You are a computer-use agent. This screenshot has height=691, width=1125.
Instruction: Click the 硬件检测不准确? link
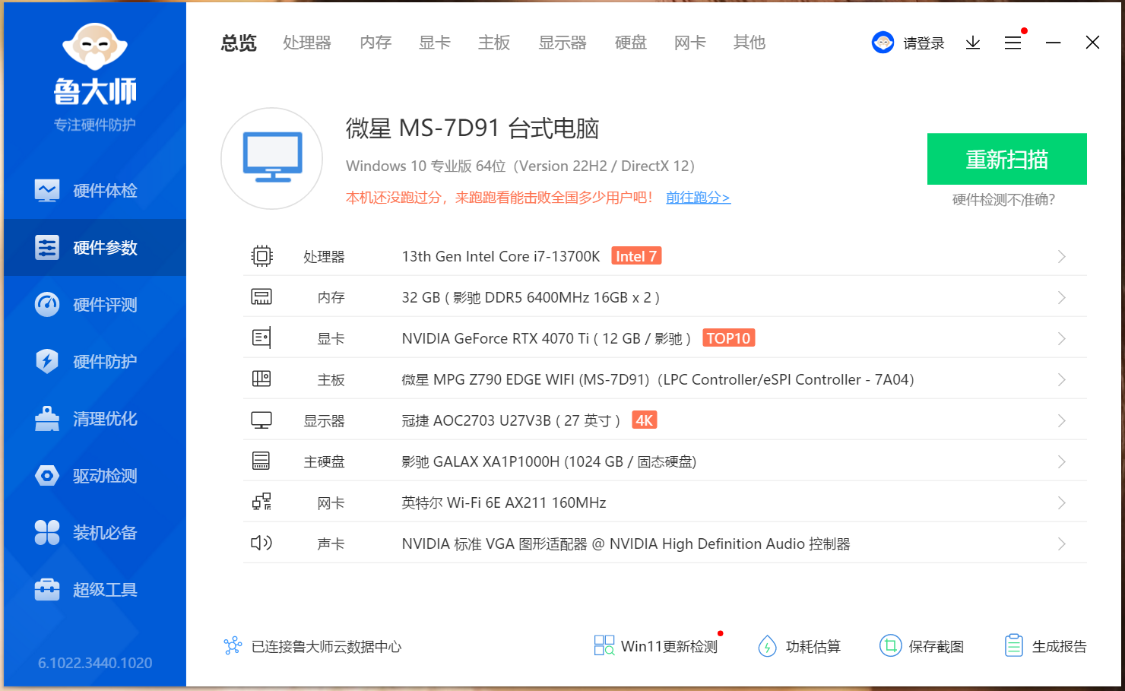(x=1003, y=199)
